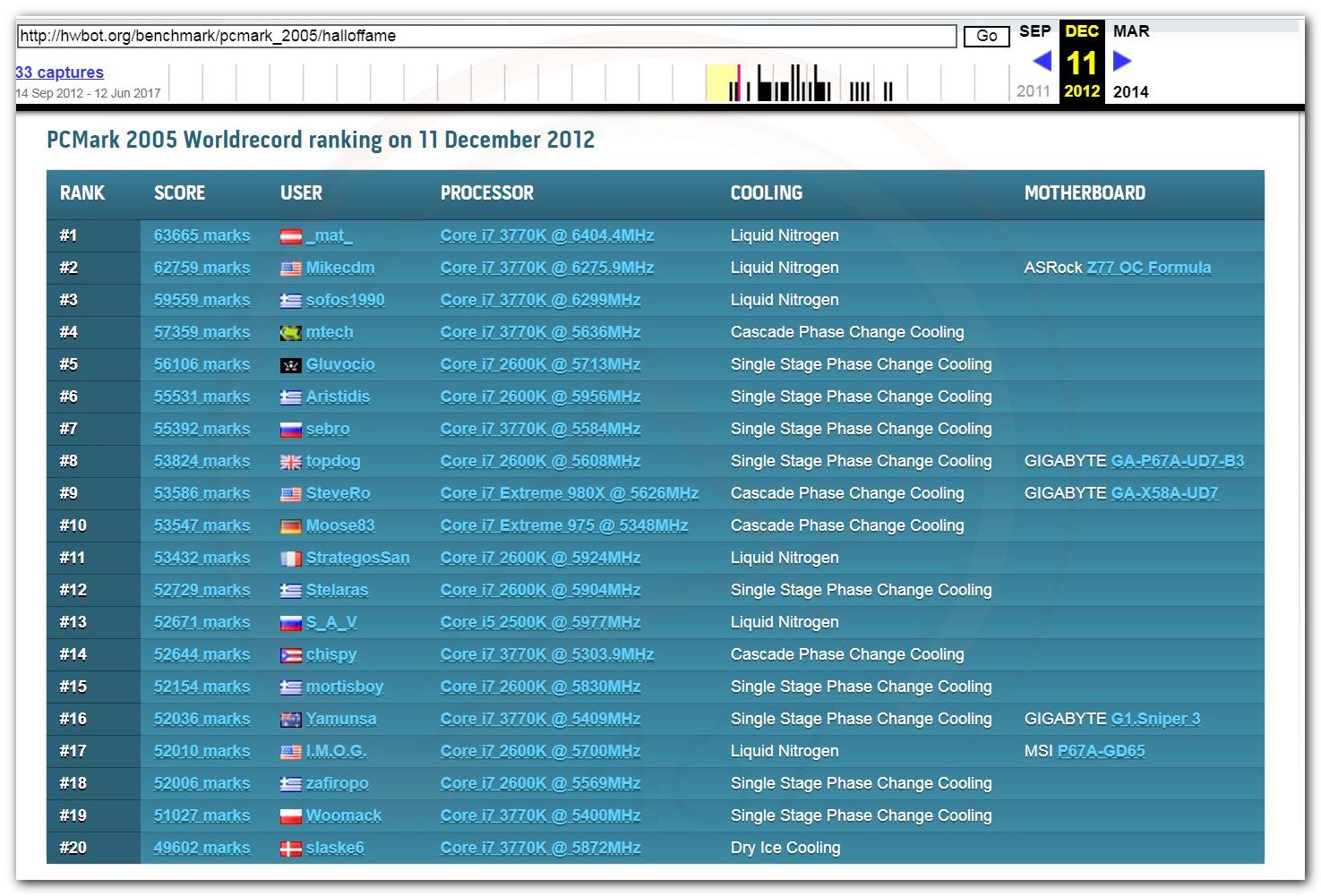Click the USER column header
The image size is (1321, 896).
tap(301, 193)
